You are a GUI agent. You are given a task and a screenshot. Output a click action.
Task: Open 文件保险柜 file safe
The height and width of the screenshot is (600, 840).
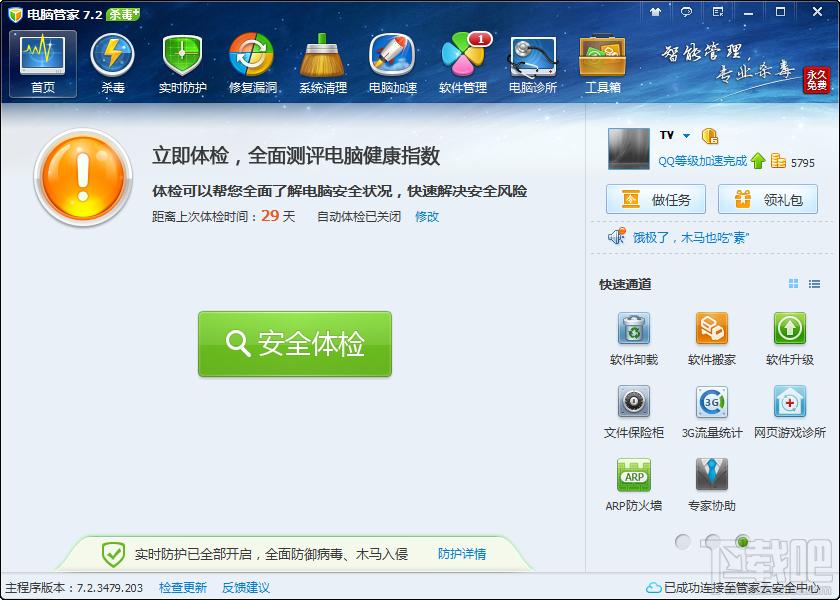click(634, 412)
